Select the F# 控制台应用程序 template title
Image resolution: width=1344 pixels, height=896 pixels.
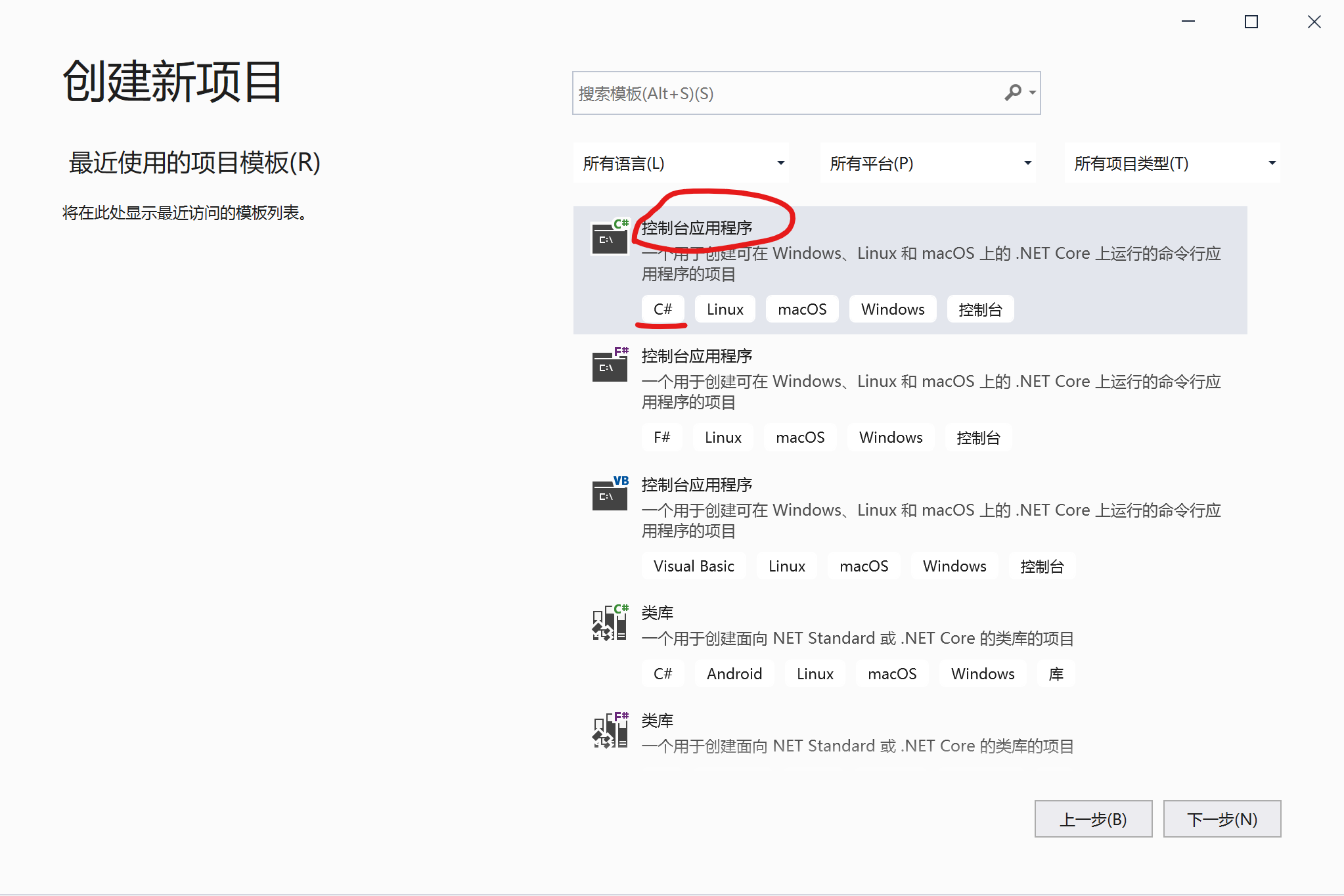pos(696,357)
